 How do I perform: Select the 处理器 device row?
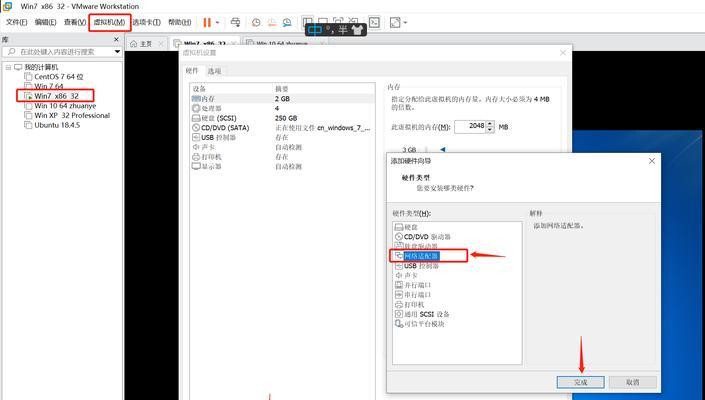[282, 108]
